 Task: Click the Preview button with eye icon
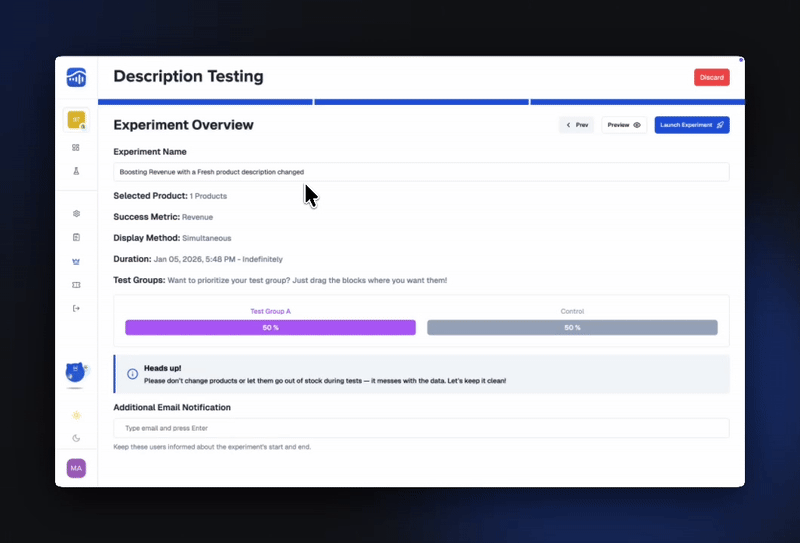point(624,125)
